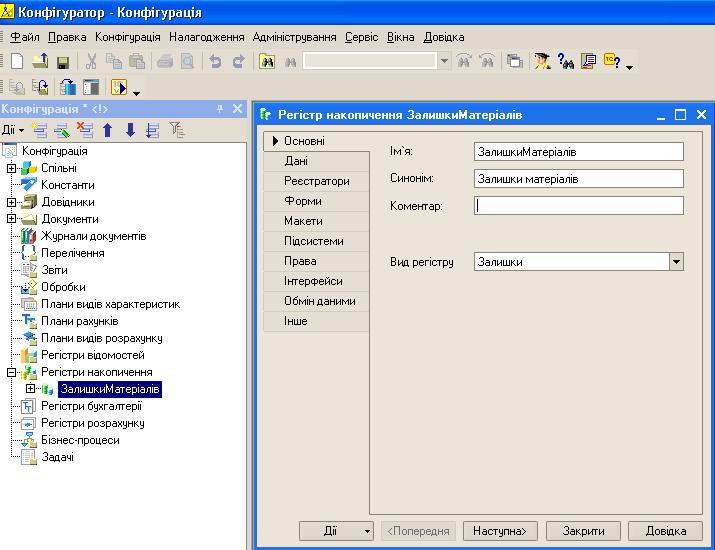The image size is (715, 550).
Task: Switch to the Реєстратори tab
Action: tap(316, 181)
